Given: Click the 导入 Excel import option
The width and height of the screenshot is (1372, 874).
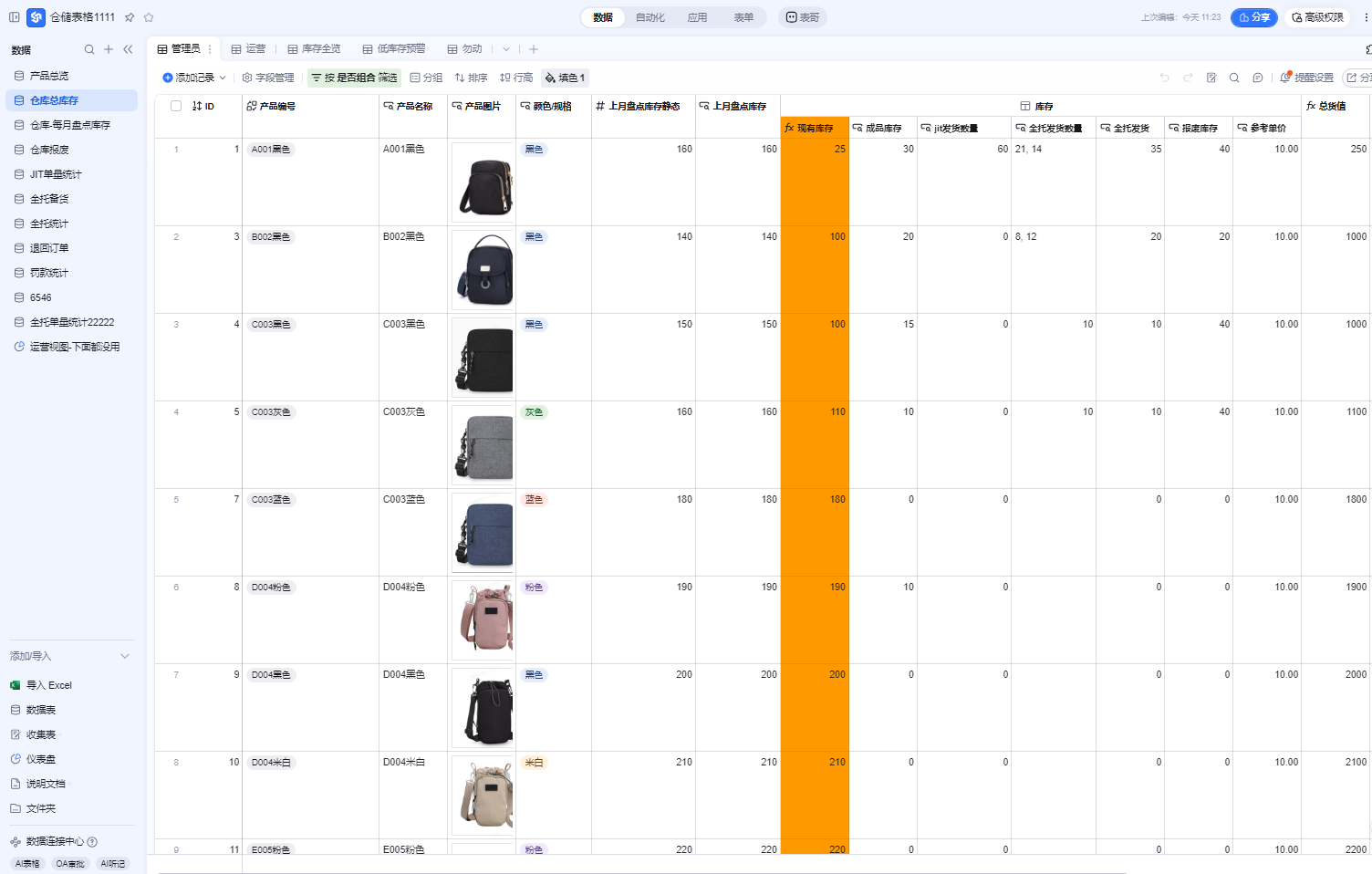Looking at the screenshot, I should [49, 685].
